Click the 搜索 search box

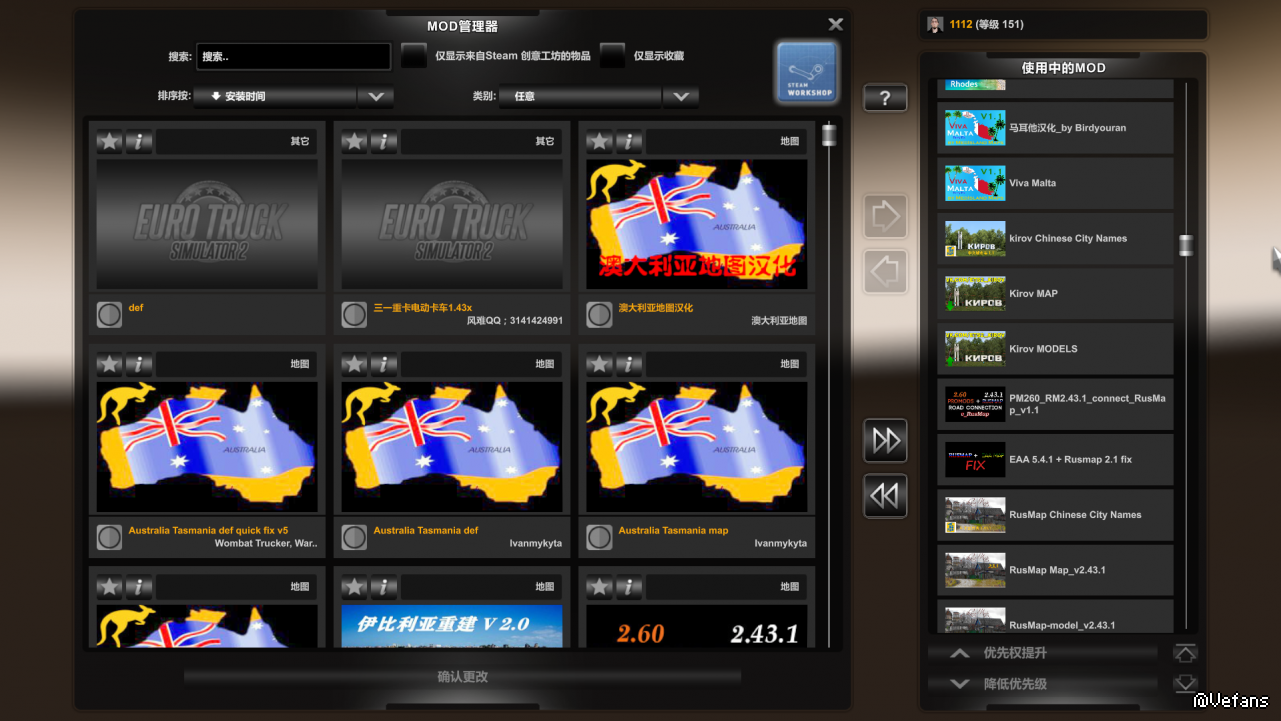(x=293, y=57)
